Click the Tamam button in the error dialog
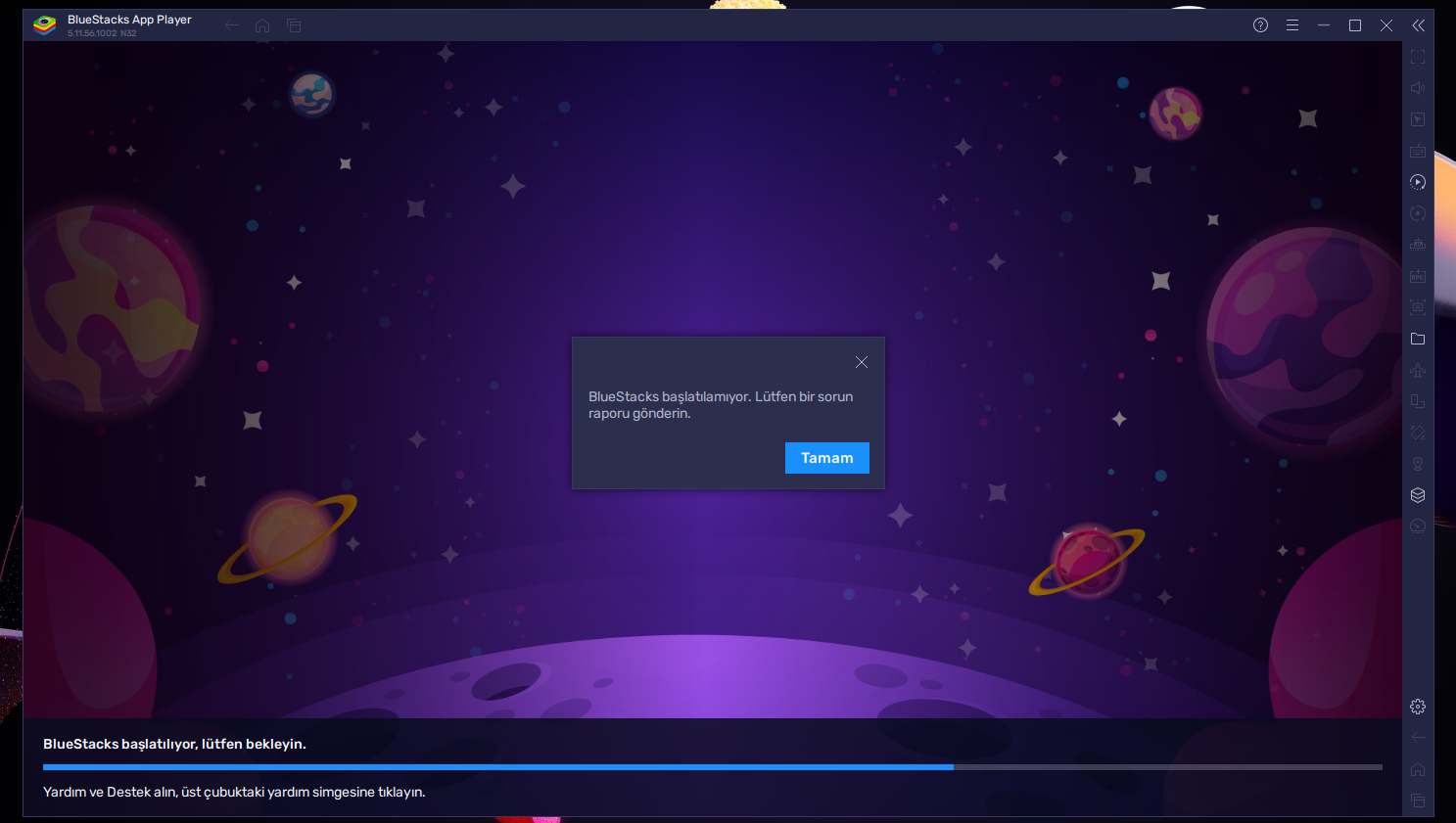1456x823 pixels. [827, 458]
